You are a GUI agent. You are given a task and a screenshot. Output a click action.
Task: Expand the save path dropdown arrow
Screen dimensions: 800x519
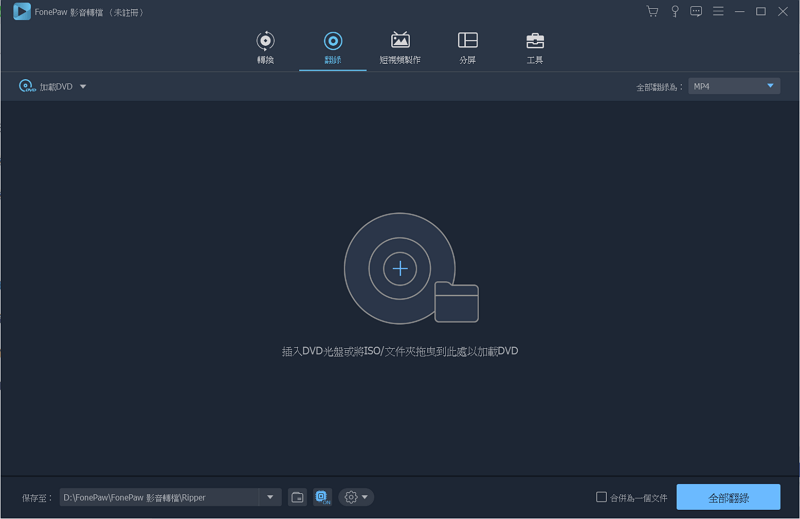point(270,497)
